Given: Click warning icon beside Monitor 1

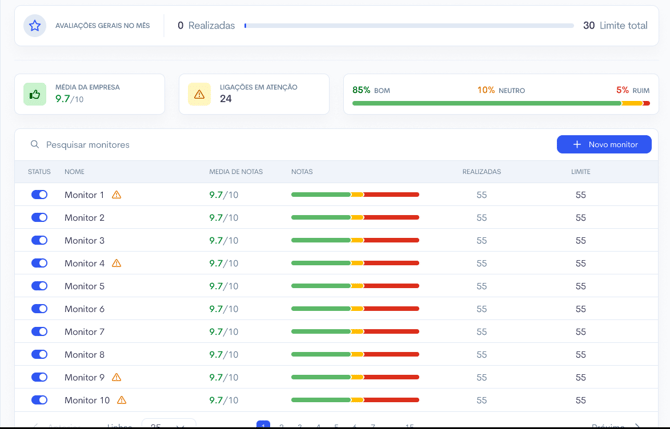Looking at the screenshot, I should (x=117, y=195).
